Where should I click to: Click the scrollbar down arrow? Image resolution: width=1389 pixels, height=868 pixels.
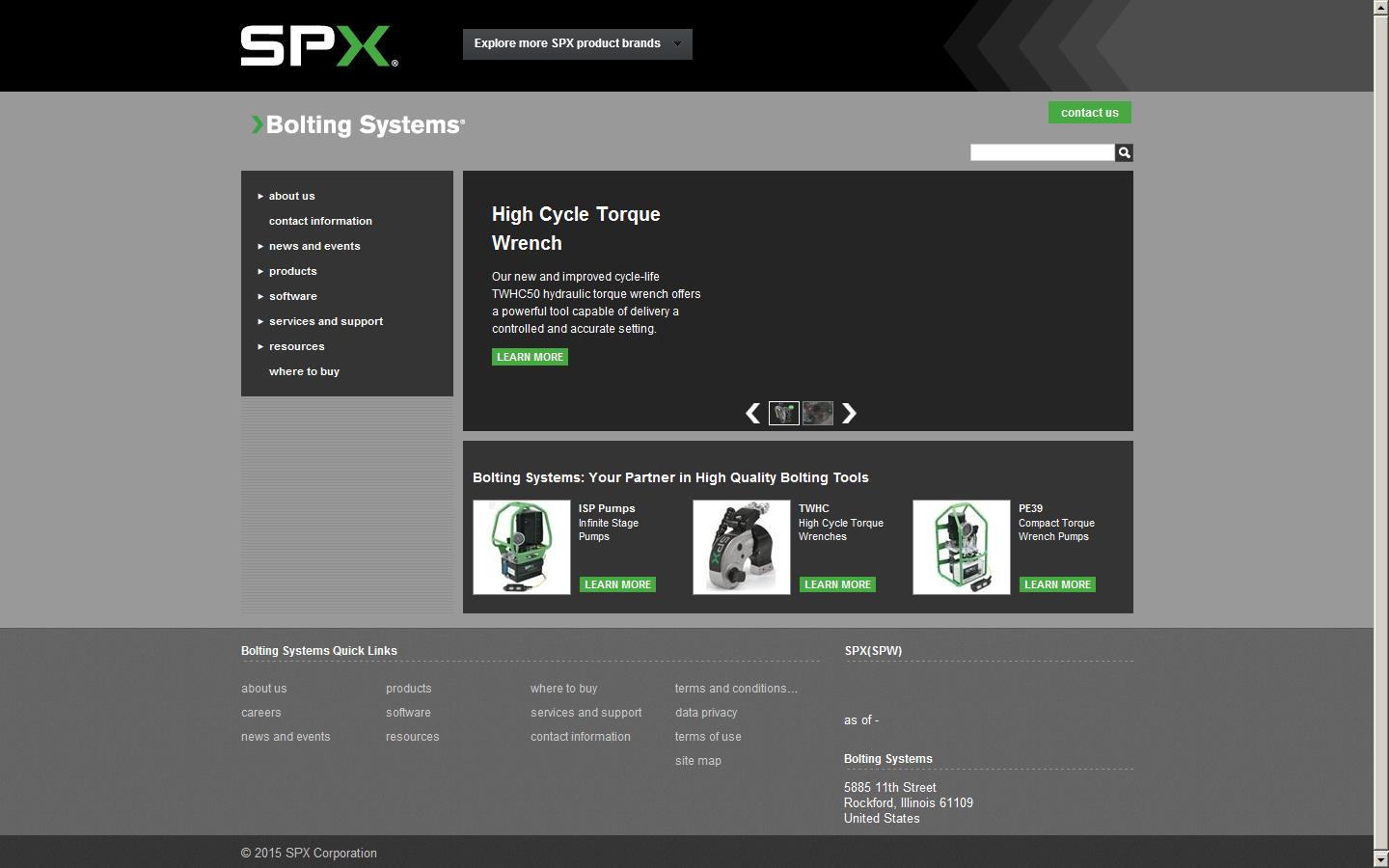1380,859
